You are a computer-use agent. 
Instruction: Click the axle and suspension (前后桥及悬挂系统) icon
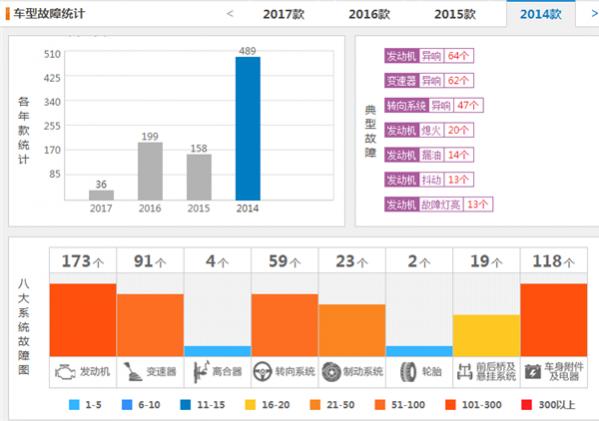point(465,371)
